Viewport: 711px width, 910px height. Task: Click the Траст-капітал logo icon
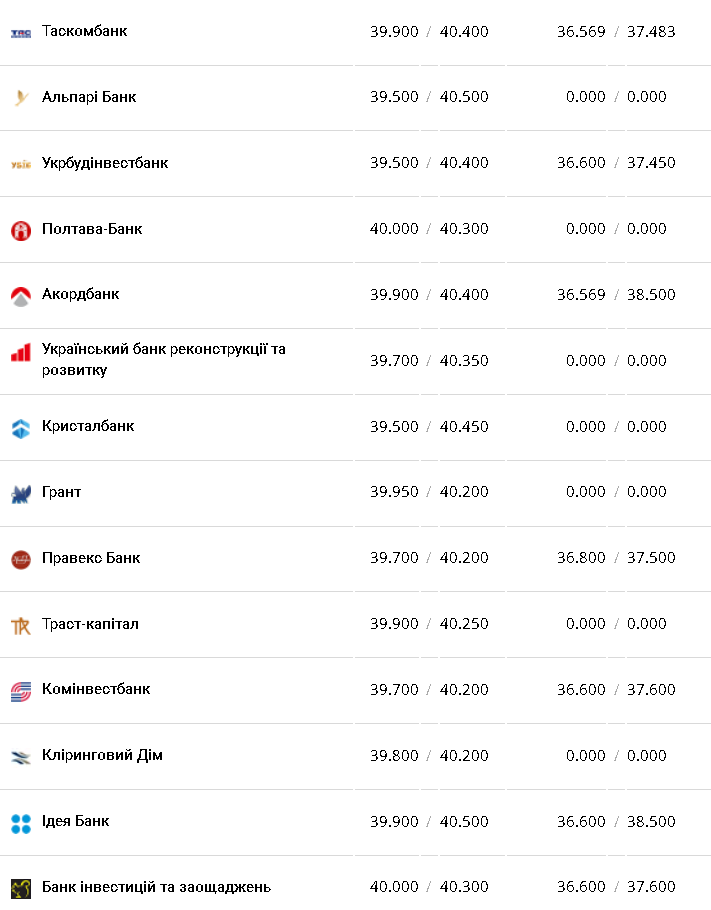tap(21, 626)
